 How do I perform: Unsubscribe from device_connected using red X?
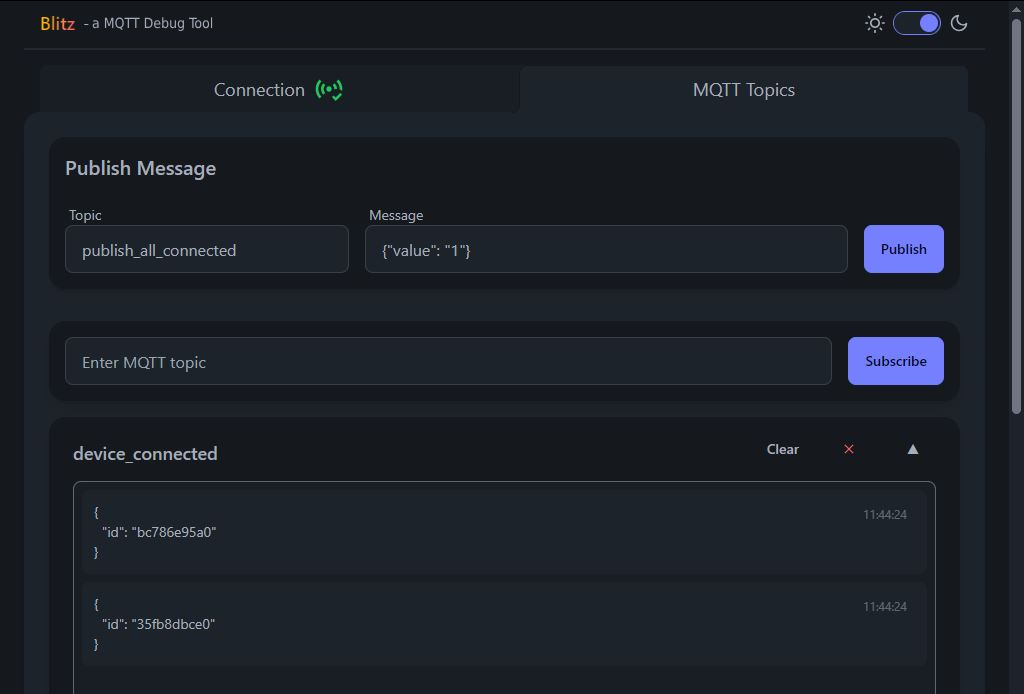pyautogui.click(x=849, y=449)
